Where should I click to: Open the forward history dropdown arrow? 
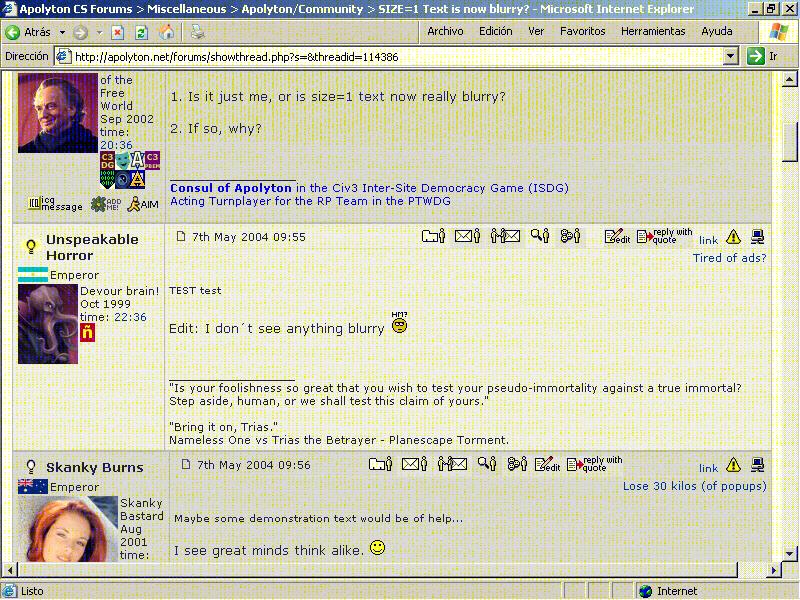pyautogui.click(x=97, y=32)
